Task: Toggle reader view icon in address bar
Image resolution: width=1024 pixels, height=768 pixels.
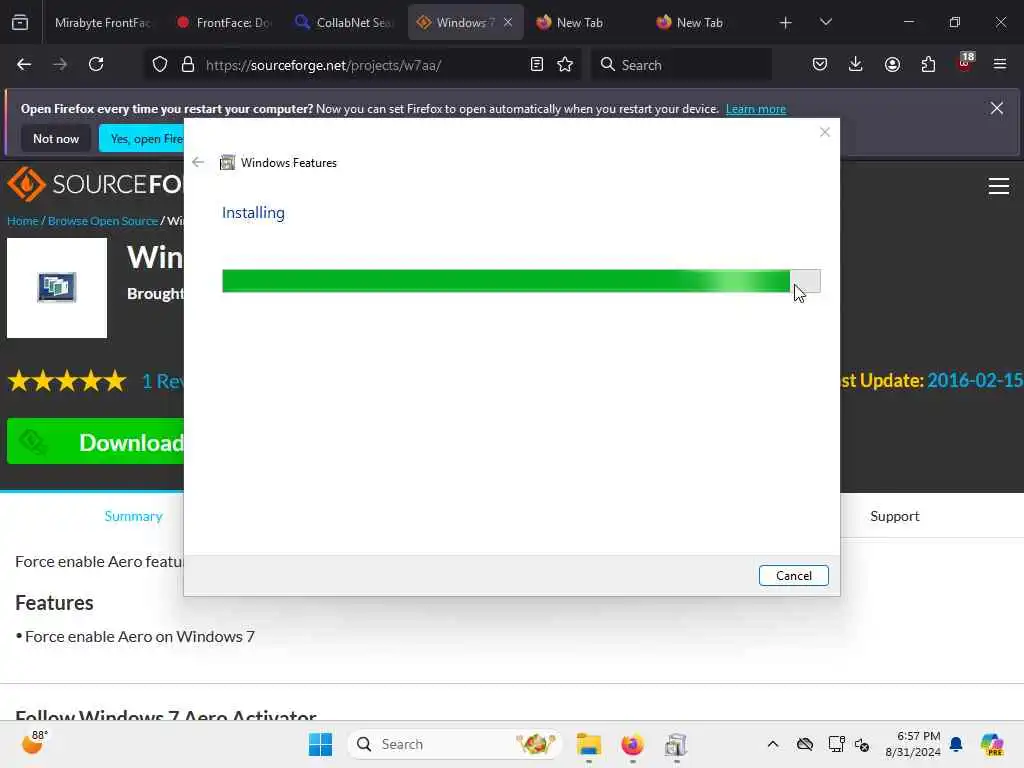Action: click(537, 65)
